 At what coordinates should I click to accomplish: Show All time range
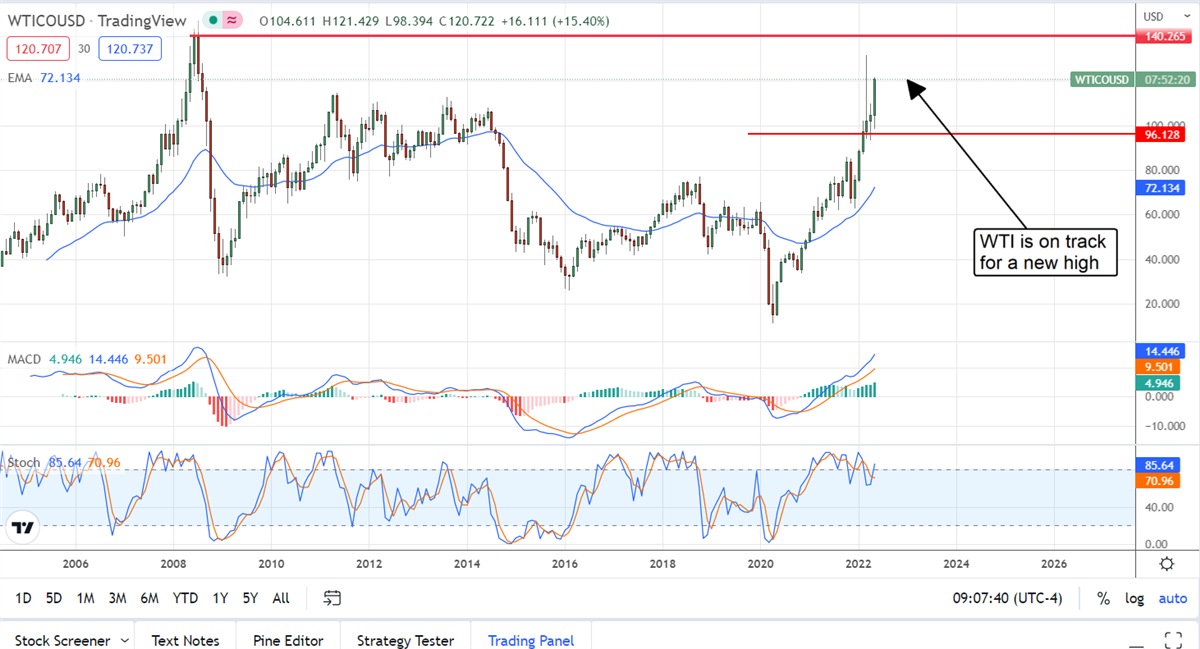click(x=281, y=598)
